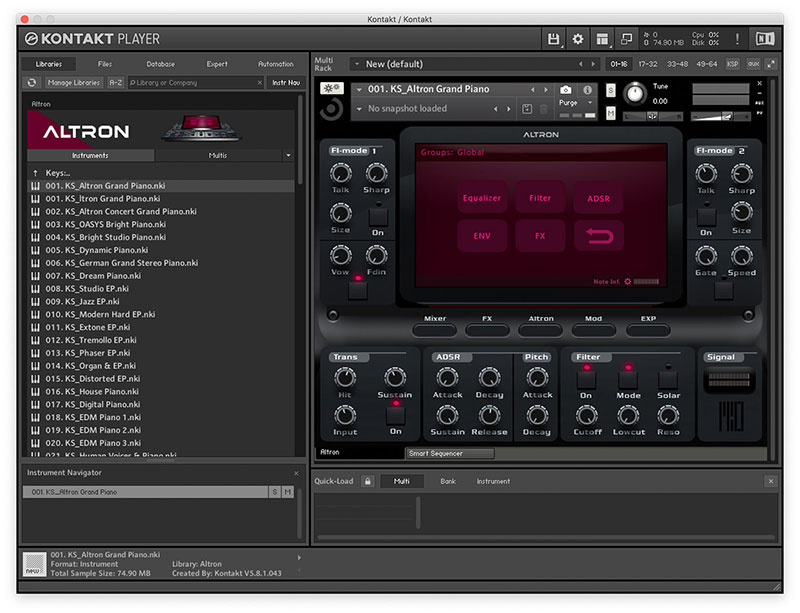The width and height of the screenshot is (800, 613).
Task: Click the Native Instruments logo icon
Action: (764, 39)
